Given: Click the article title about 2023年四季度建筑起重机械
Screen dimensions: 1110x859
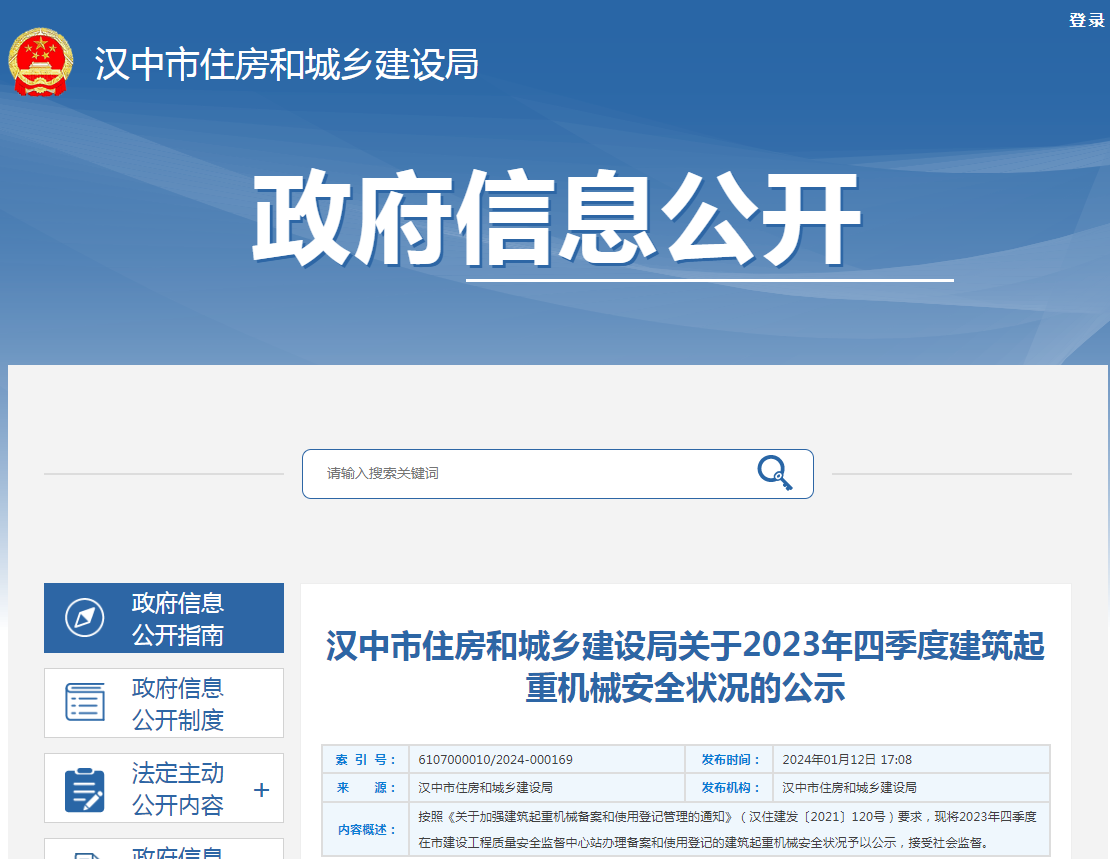Looking at the screenshot, I should point(685,666).
